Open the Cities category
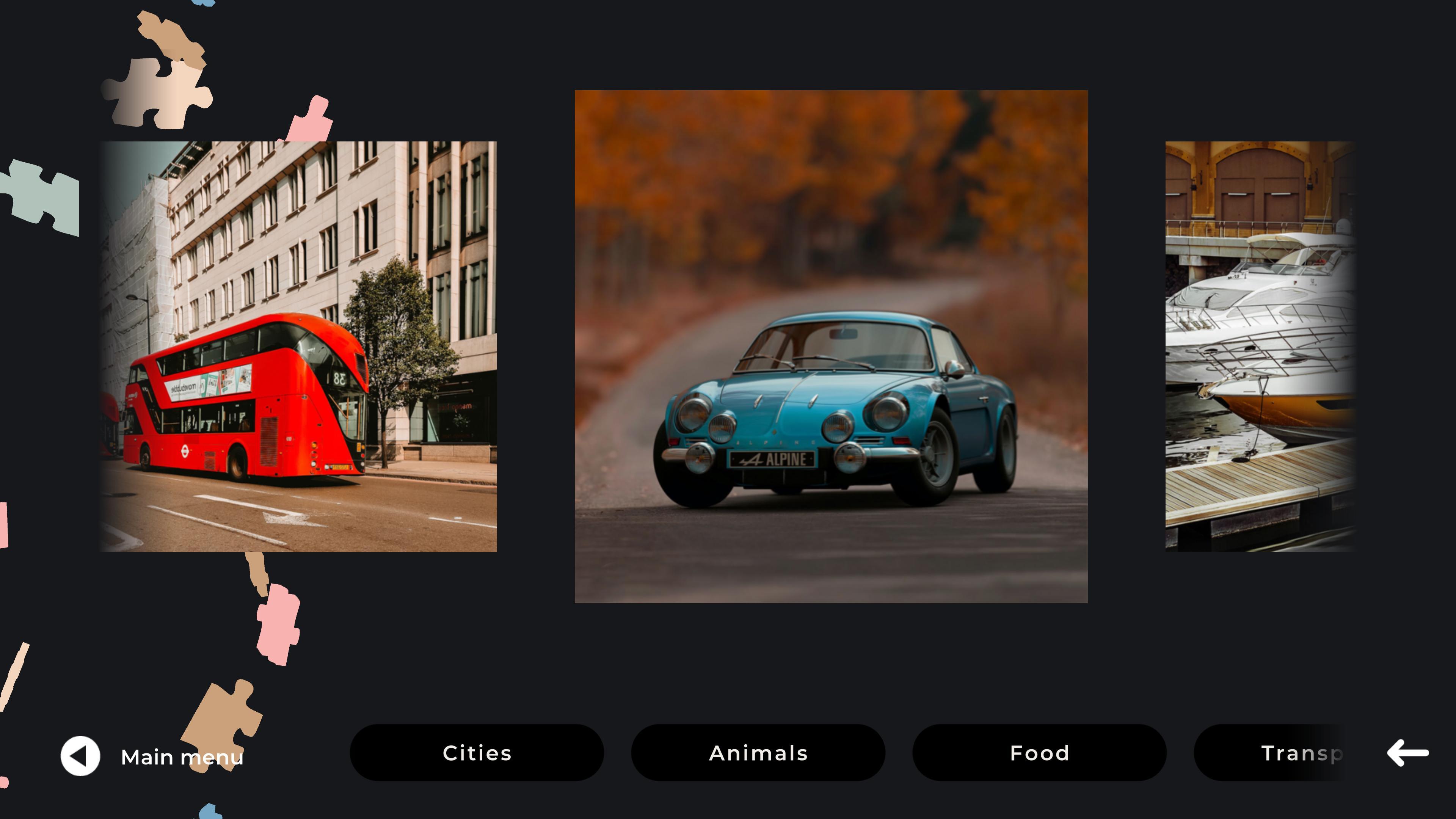 click(x=477, y=753)
